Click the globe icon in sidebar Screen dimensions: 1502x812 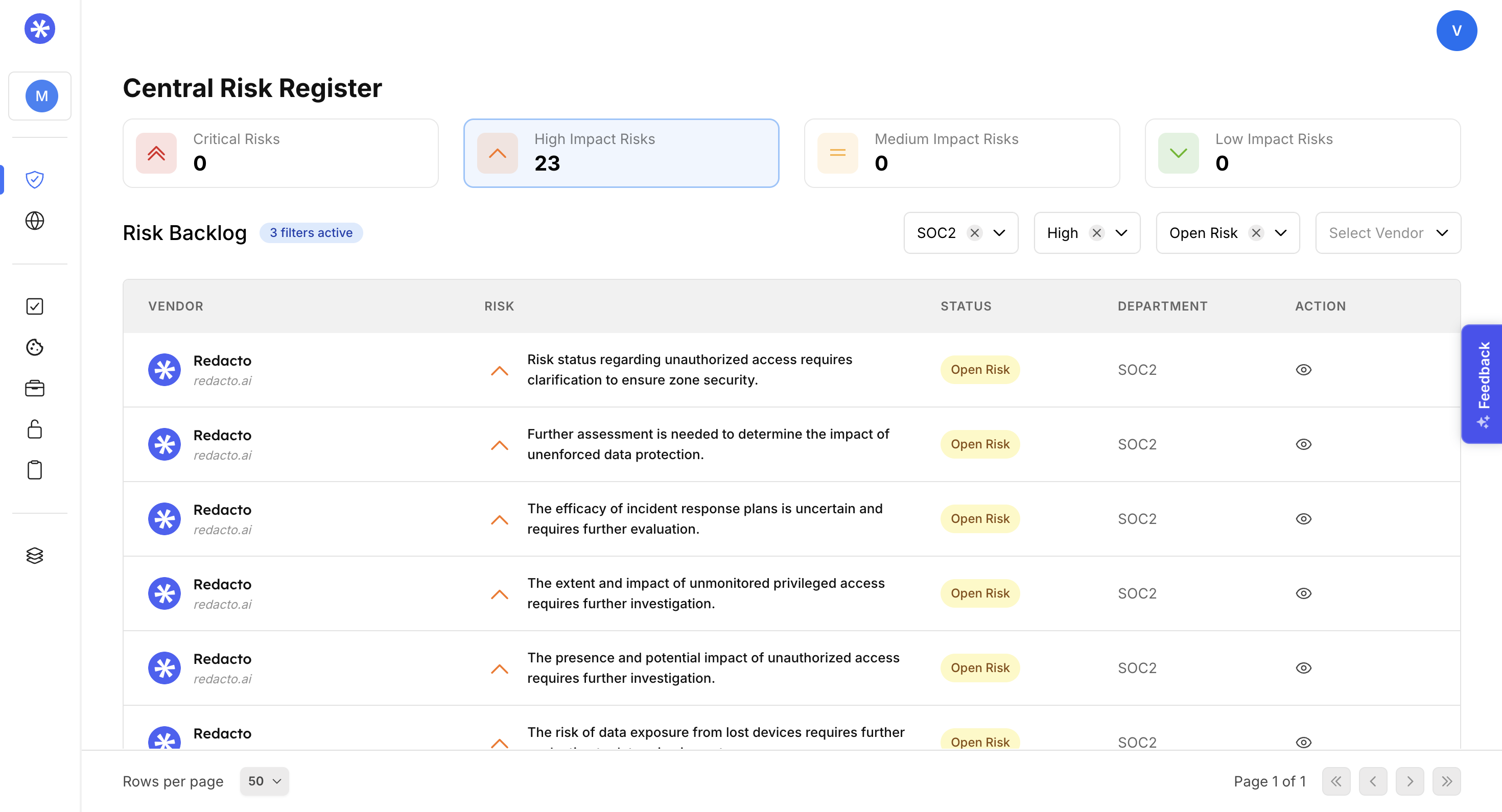tap(35, 221)
